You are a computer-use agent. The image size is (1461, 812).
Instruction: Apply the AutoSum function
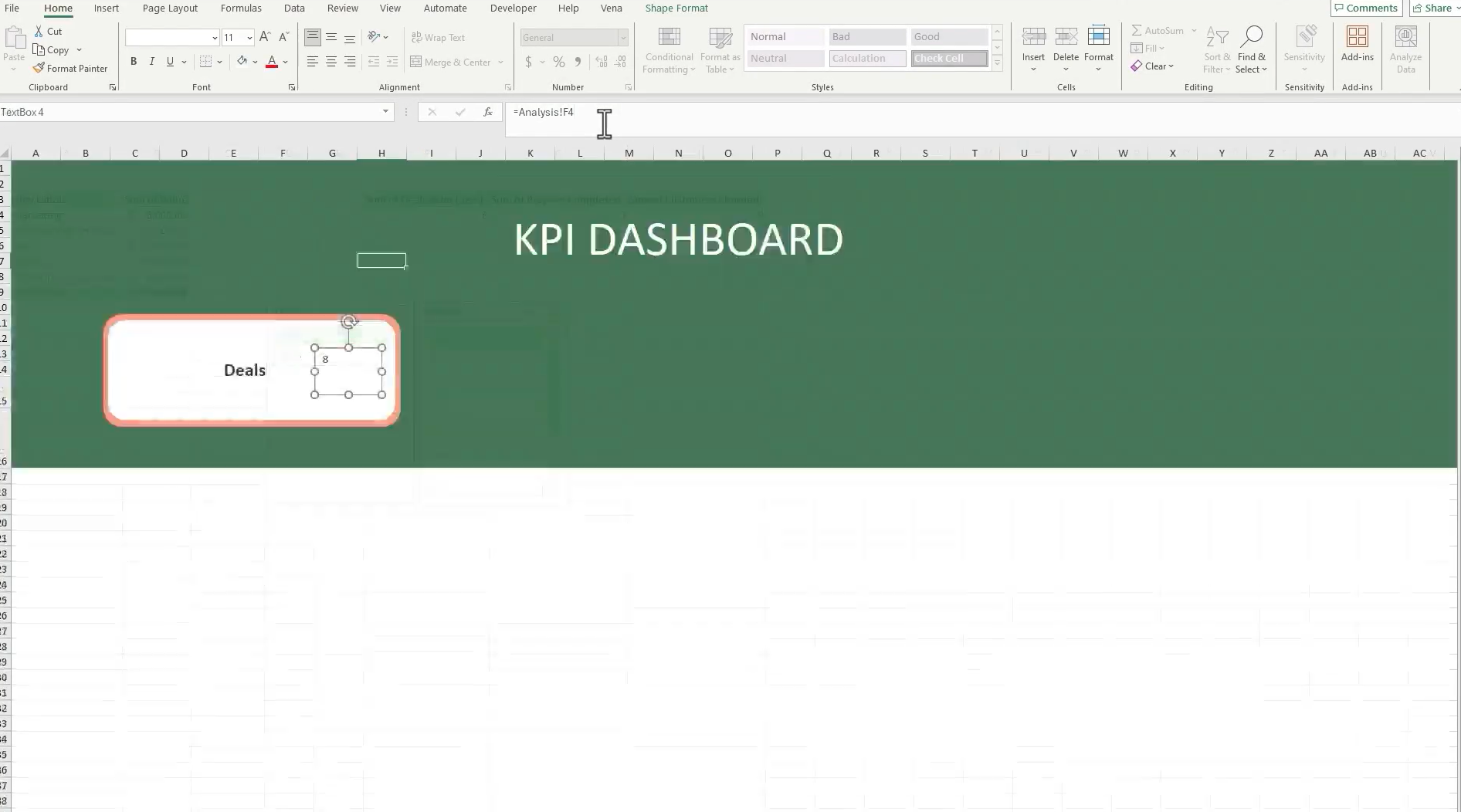[x=1158, y=30]
